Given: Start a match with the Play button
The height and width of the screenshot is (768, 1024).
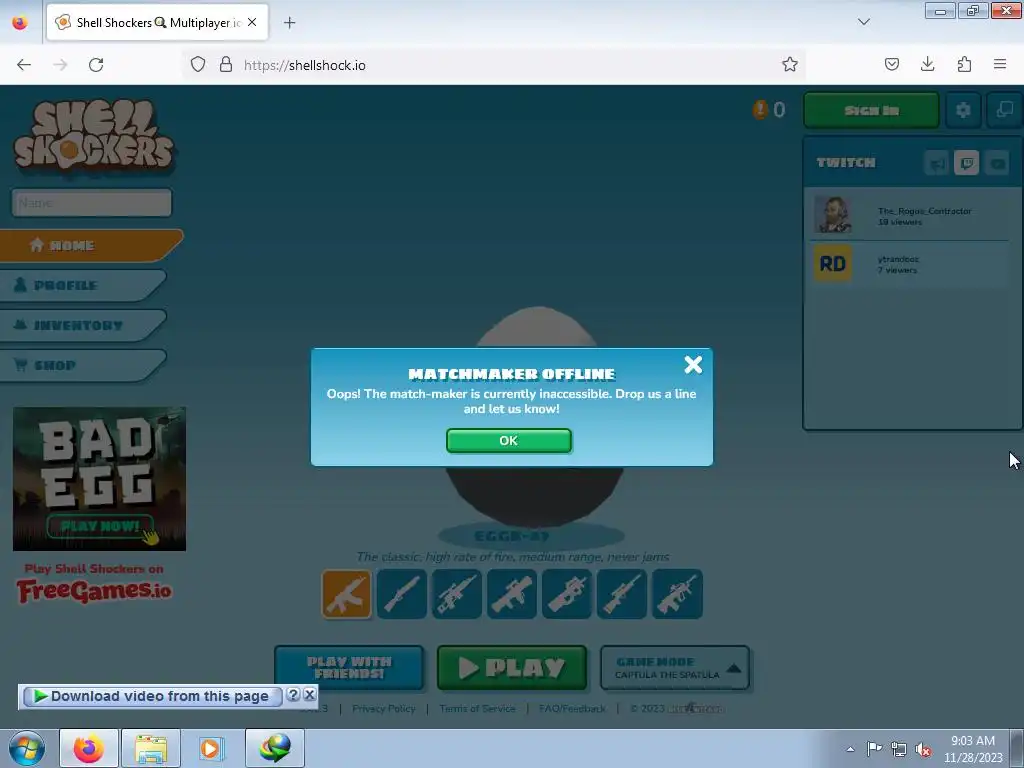Looking at the screenshot, I should 512,667.
